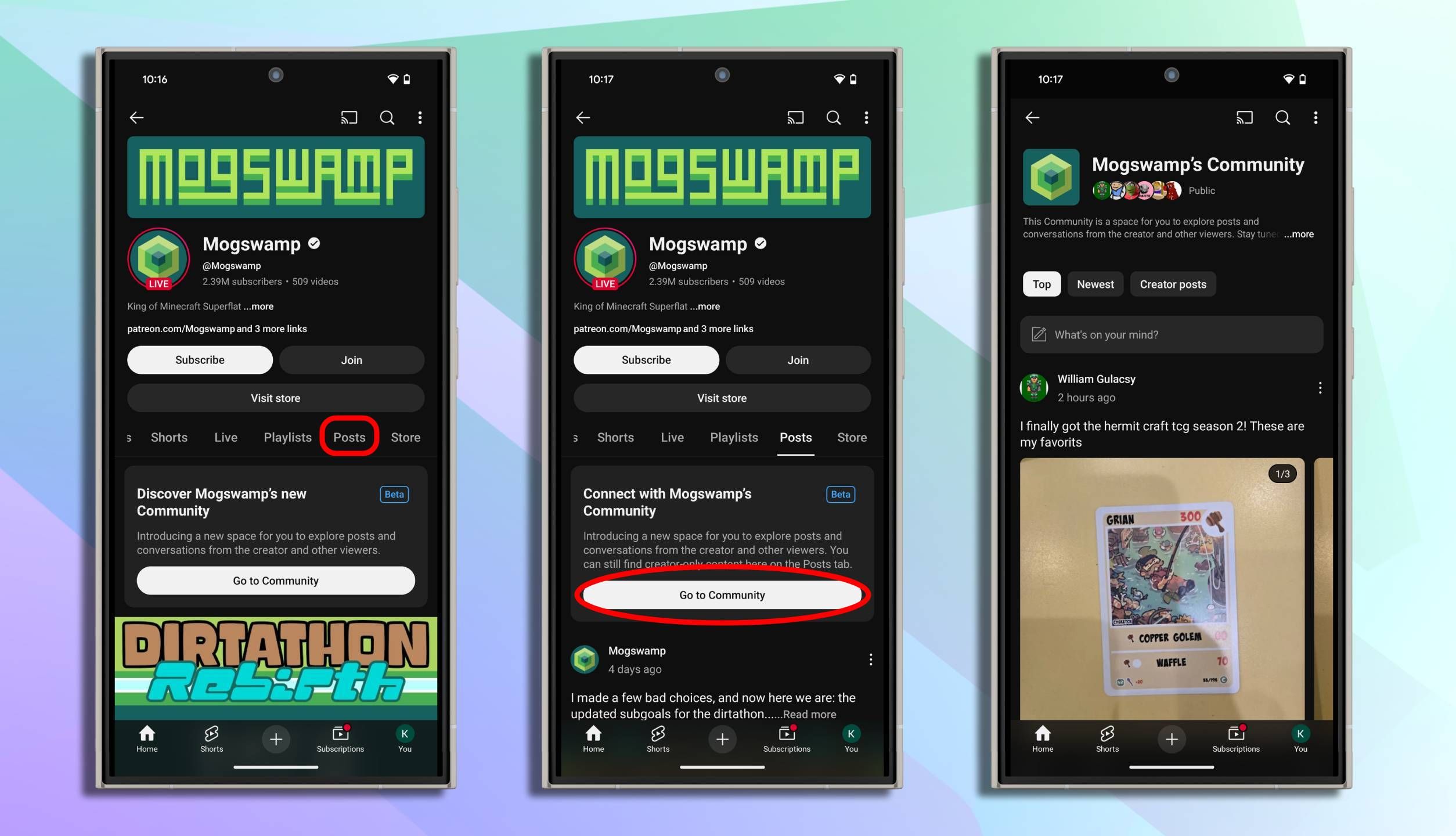Screen dimensions: 1456x836
Task: Toggle Creator posts filter in Community
Action: tap(1172, 284)
